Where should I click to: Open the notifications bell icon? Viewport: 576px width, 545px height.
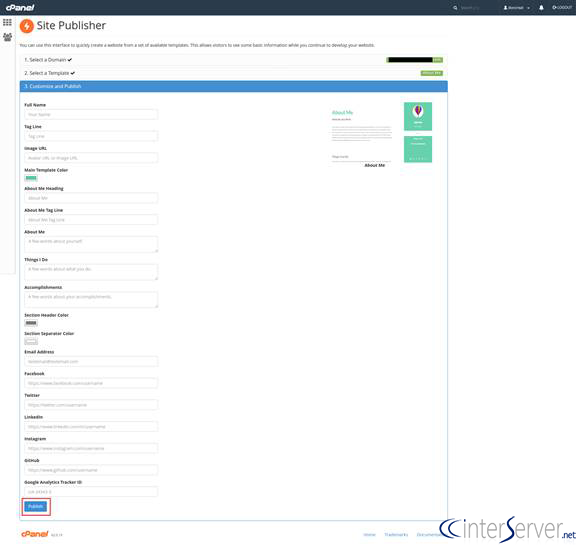[541, 8]
